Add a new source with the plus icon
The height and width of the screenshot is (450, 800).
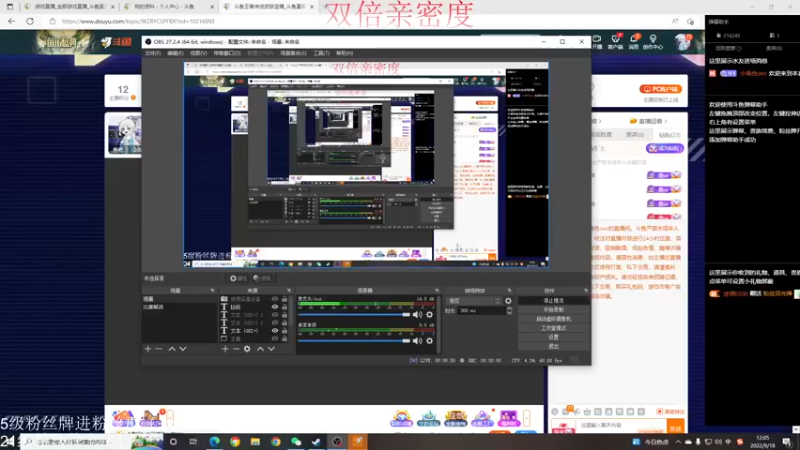tap(225, 349)
